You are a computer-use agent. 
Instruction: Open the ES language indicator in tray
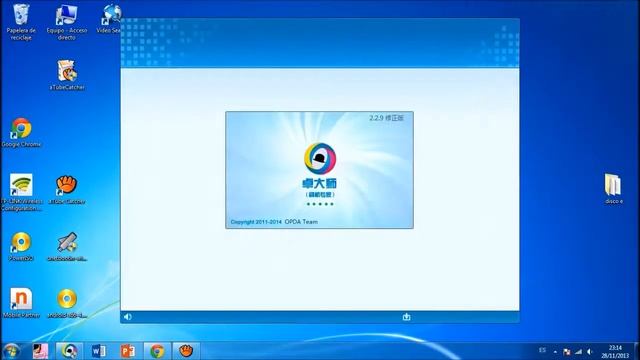[542, 350]
